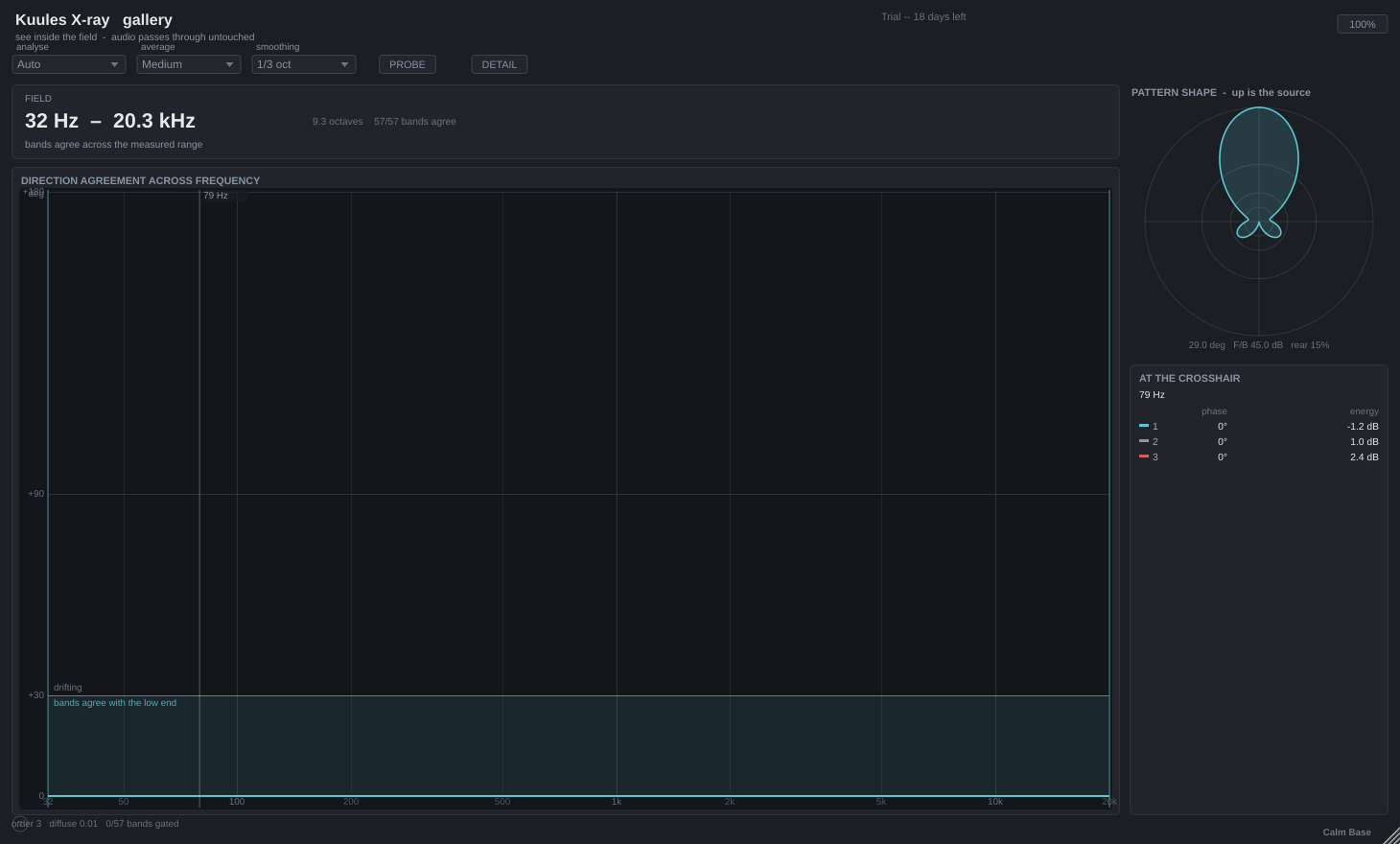Click the 32 Hz – 20.3 kHz field readout
This screenshot has width=1400, height=844.
coord(110,121)
